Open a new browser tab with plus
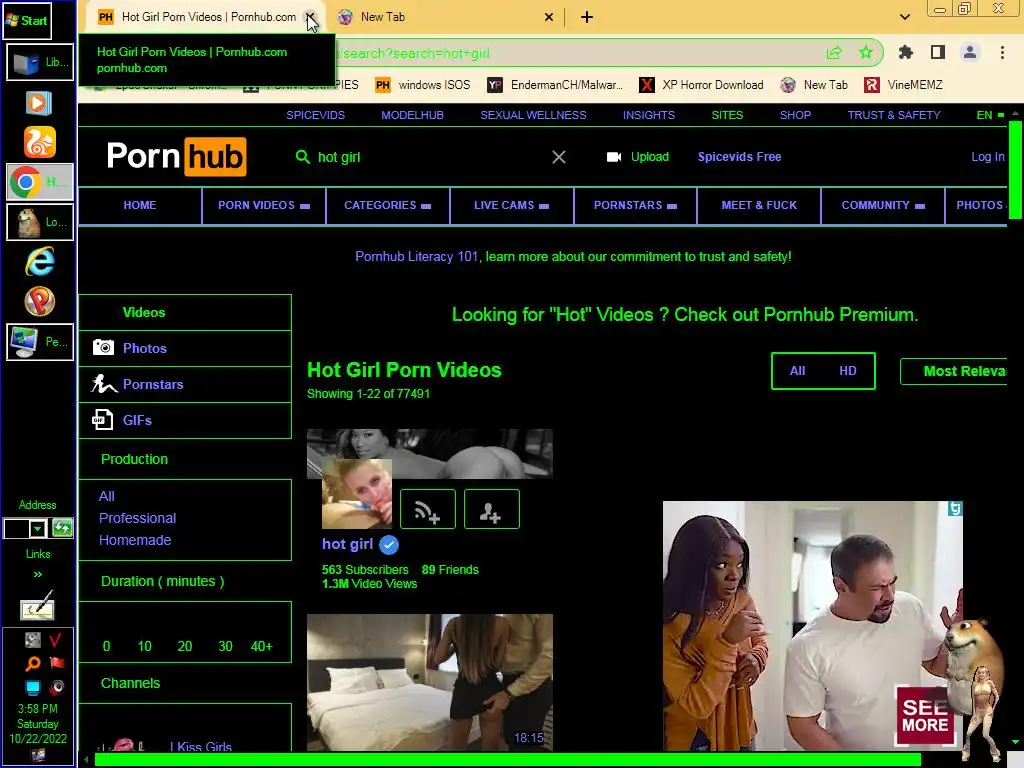The image size is (1024, 768). 586,17
